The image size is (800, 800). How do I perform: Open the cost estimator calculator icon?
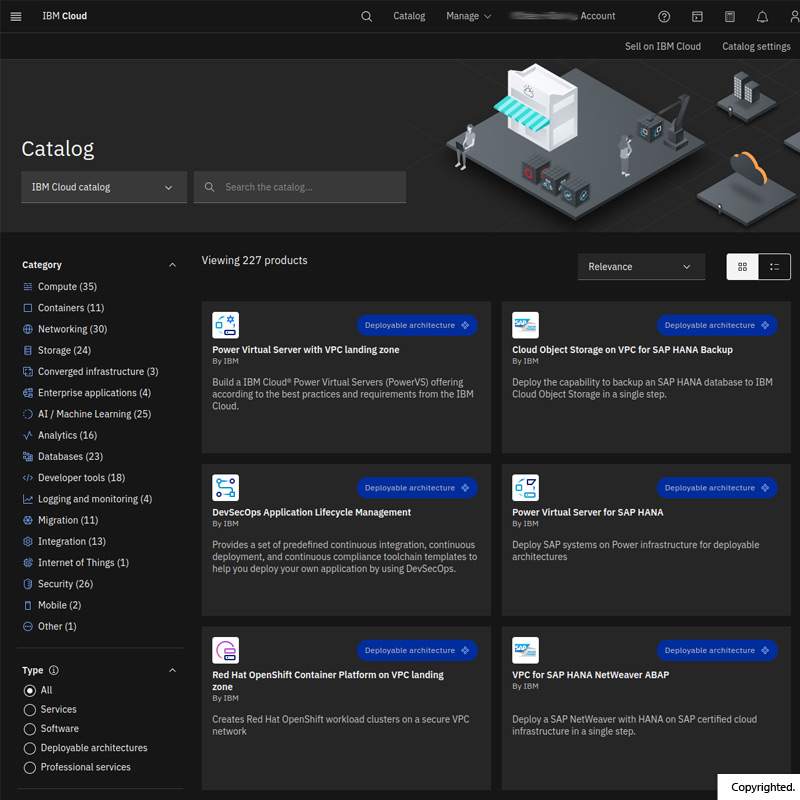click(x=730, y=16)
